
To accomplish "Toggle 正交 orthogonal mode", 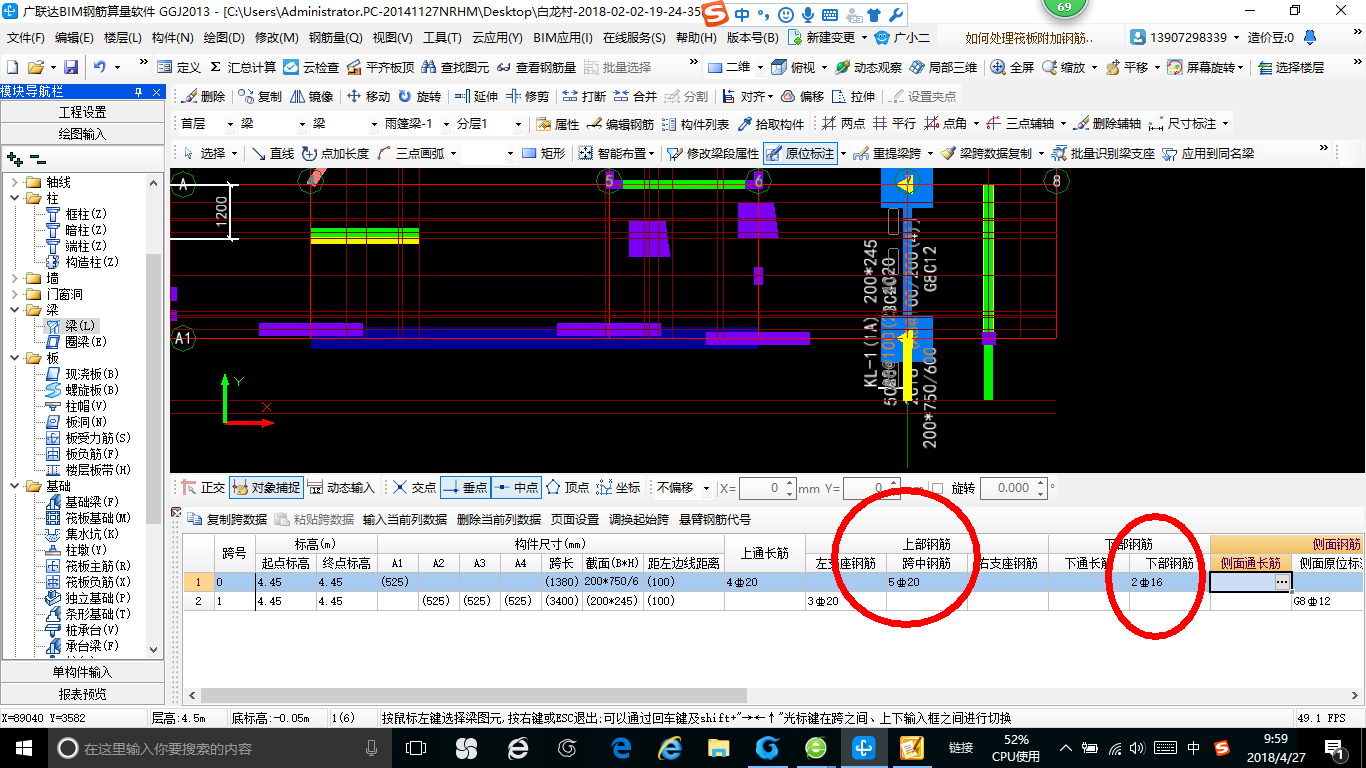I will pos(203,488).
